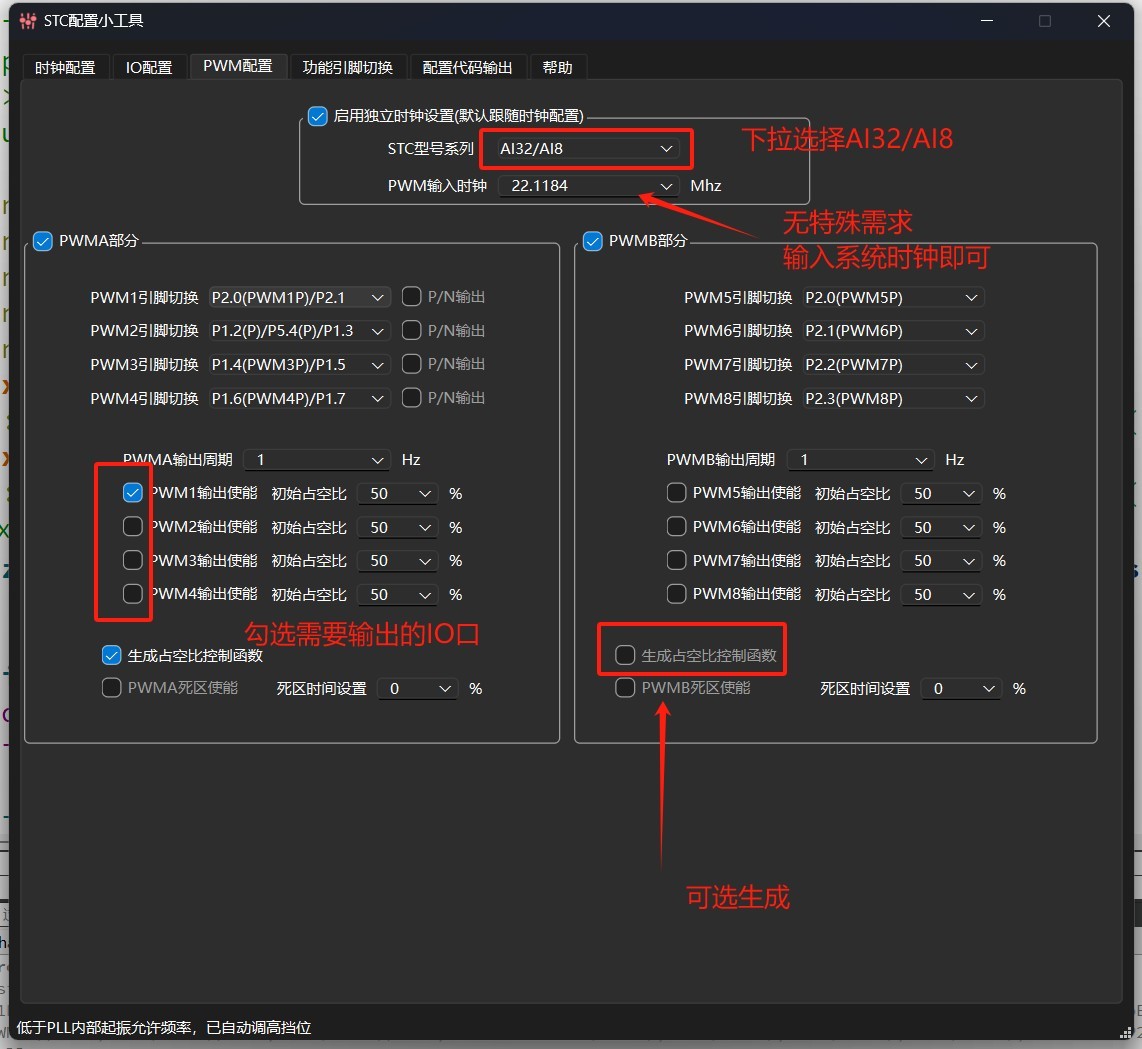The width and height of the screenshot is (1142, 1049).
Task: Open the 配置代码输出 tab
Action: pyautogui.click(x=467, y=68)
